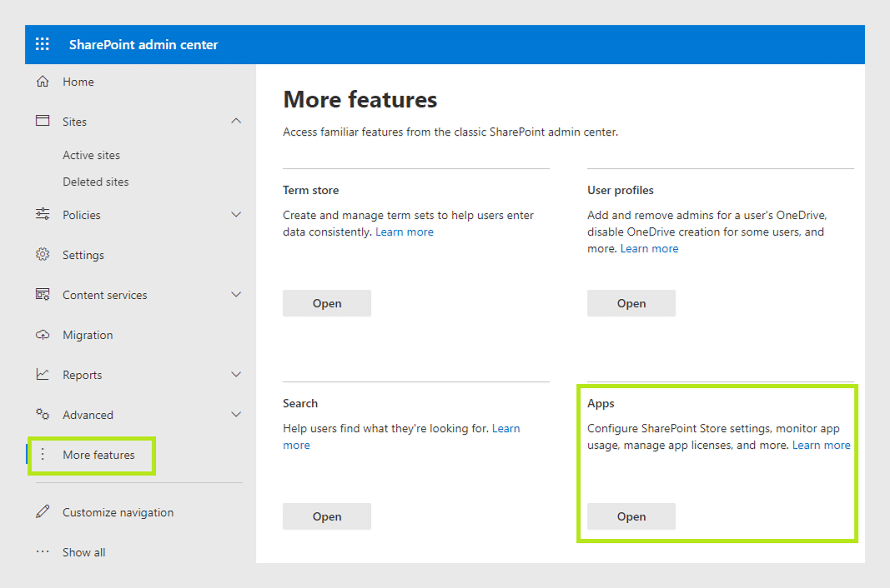This screenshot has height=588, width=890.
Task: Click 'Access familiar features' description text
Action: [x=450, y=132]
